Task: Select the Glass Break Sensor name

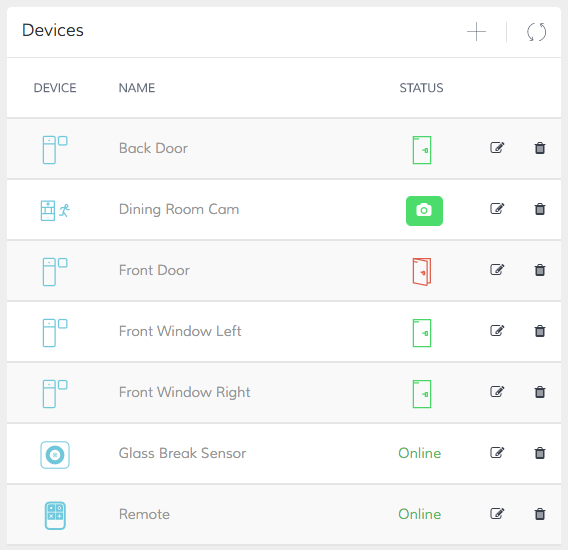Action: [x=183, y=453]
